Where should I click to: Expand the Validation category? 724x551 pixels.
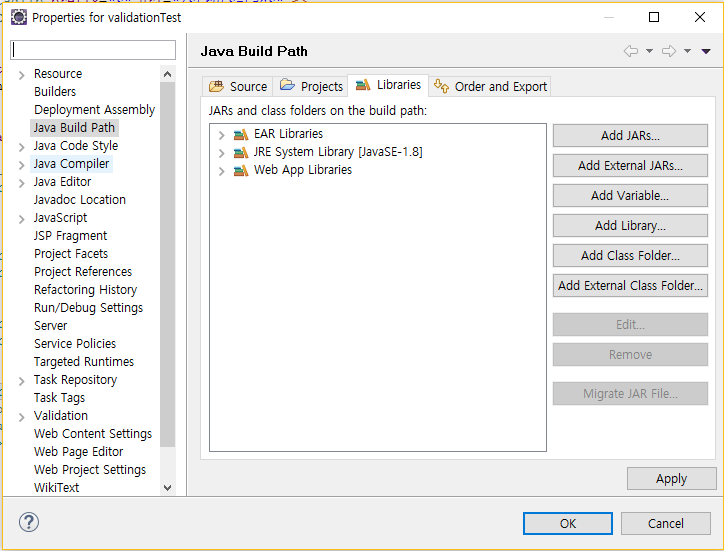coord(21,417)
